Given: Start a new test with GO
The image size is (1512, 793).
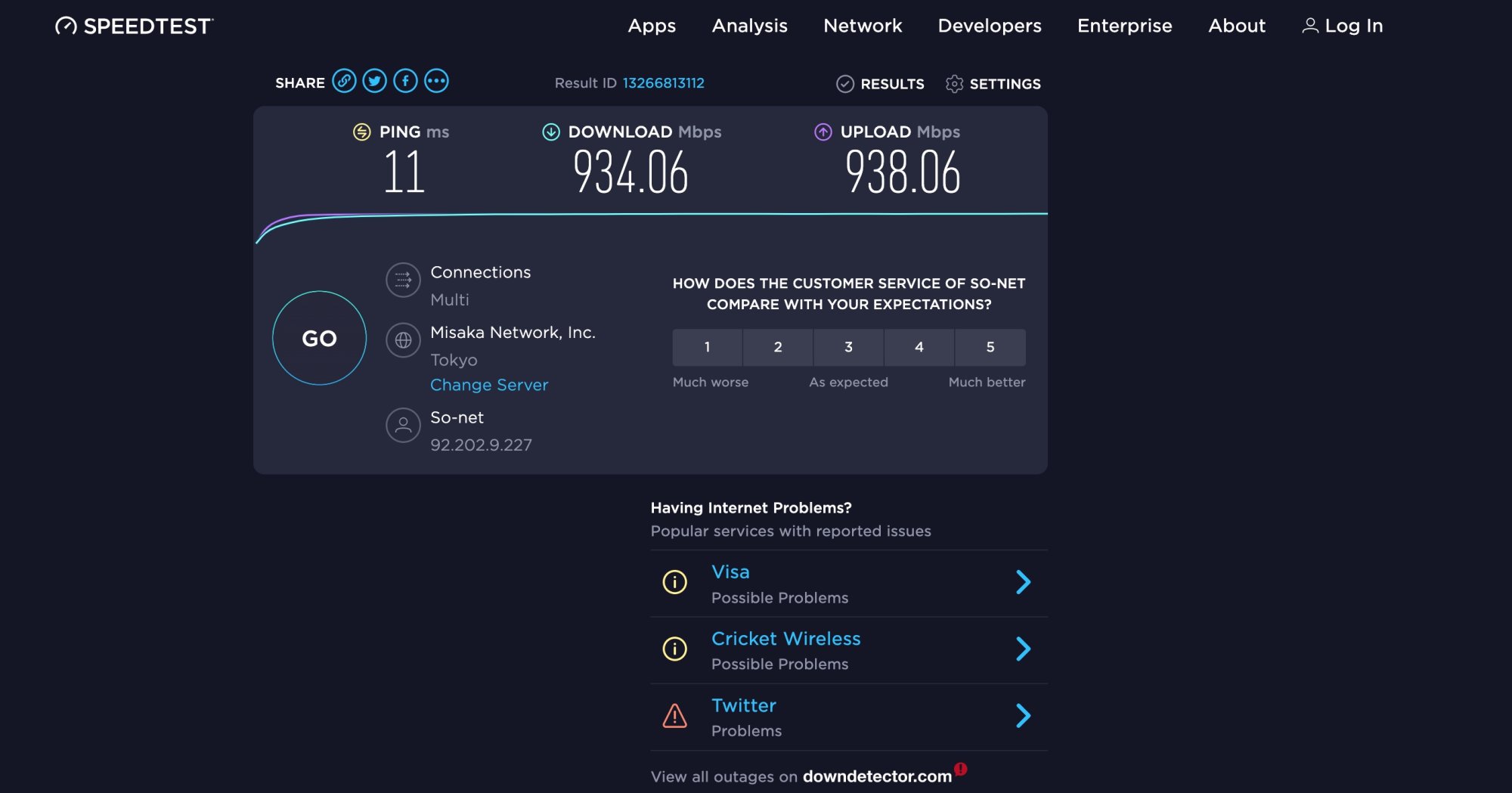Looking at the screenshot, I should coord(320,338).
